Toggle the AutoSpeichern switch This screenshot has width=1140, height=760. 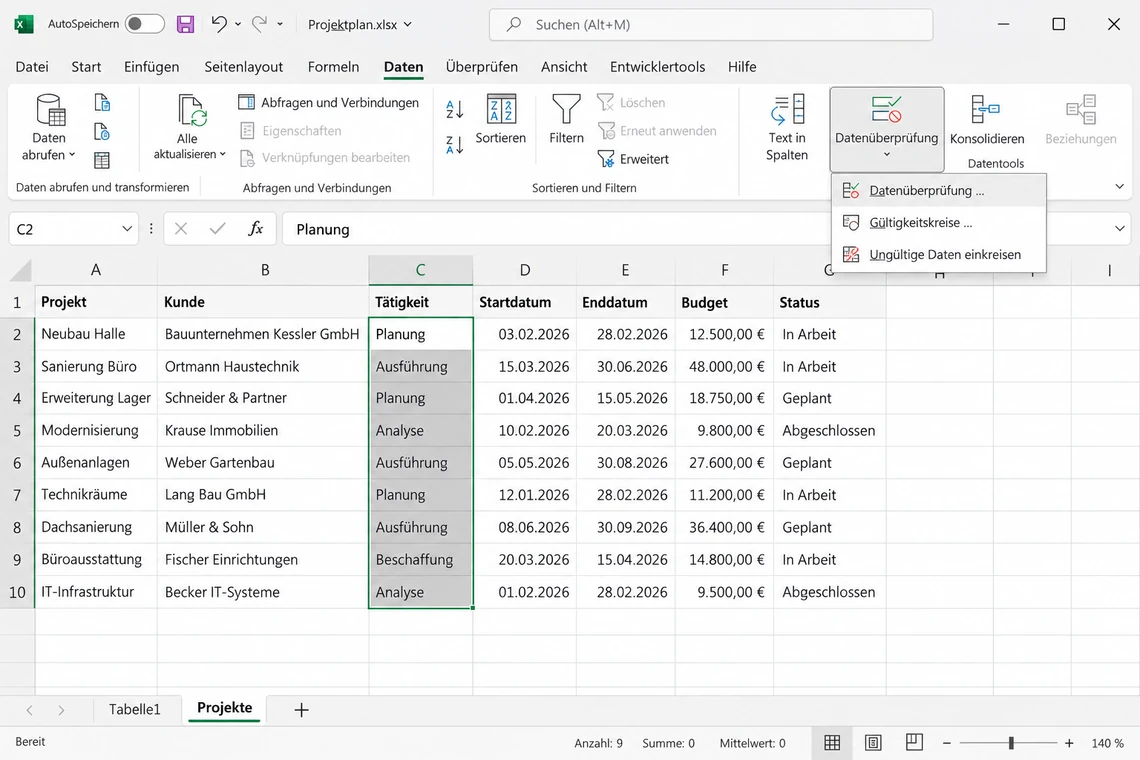144,24
